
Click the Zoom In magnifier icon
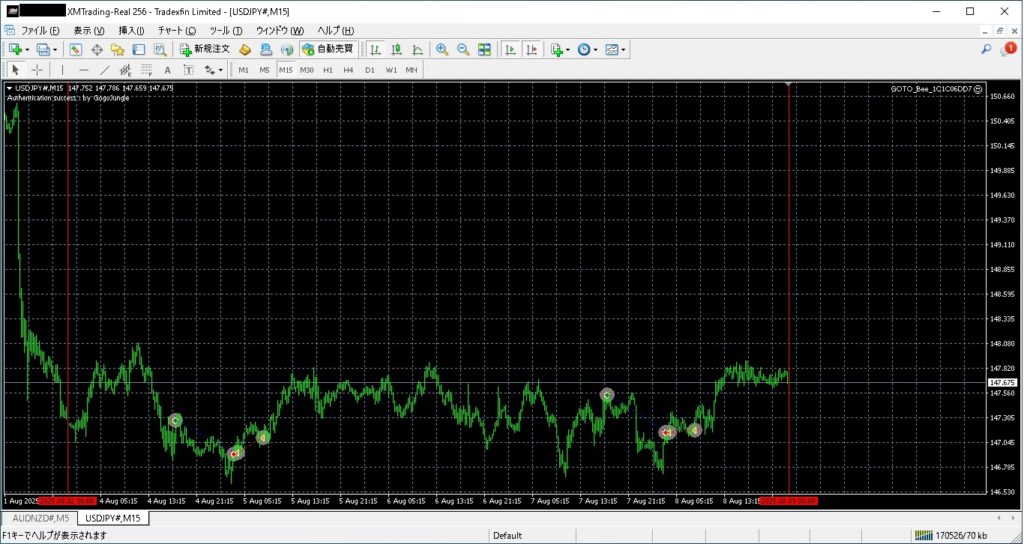tap(442, 49)
